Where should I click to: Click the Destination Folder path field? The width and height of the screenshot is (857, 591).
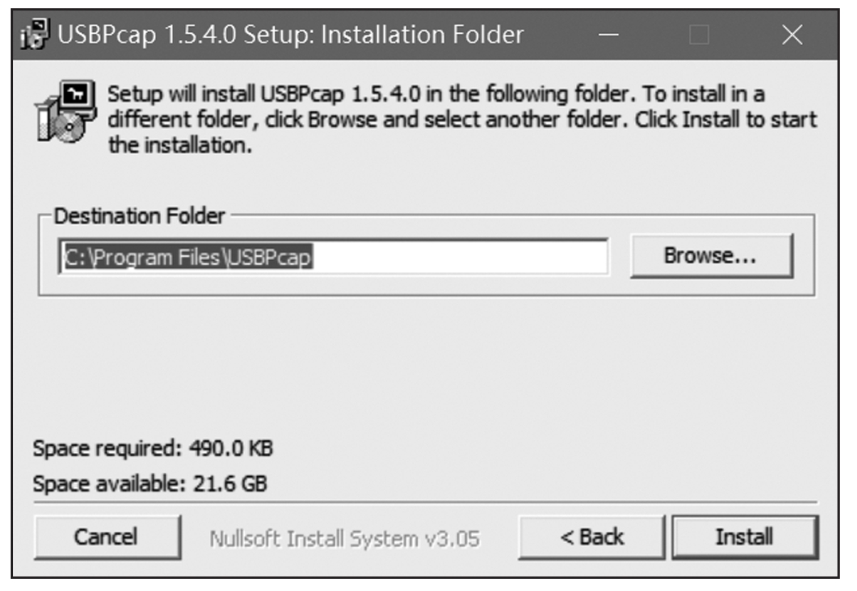332,256
